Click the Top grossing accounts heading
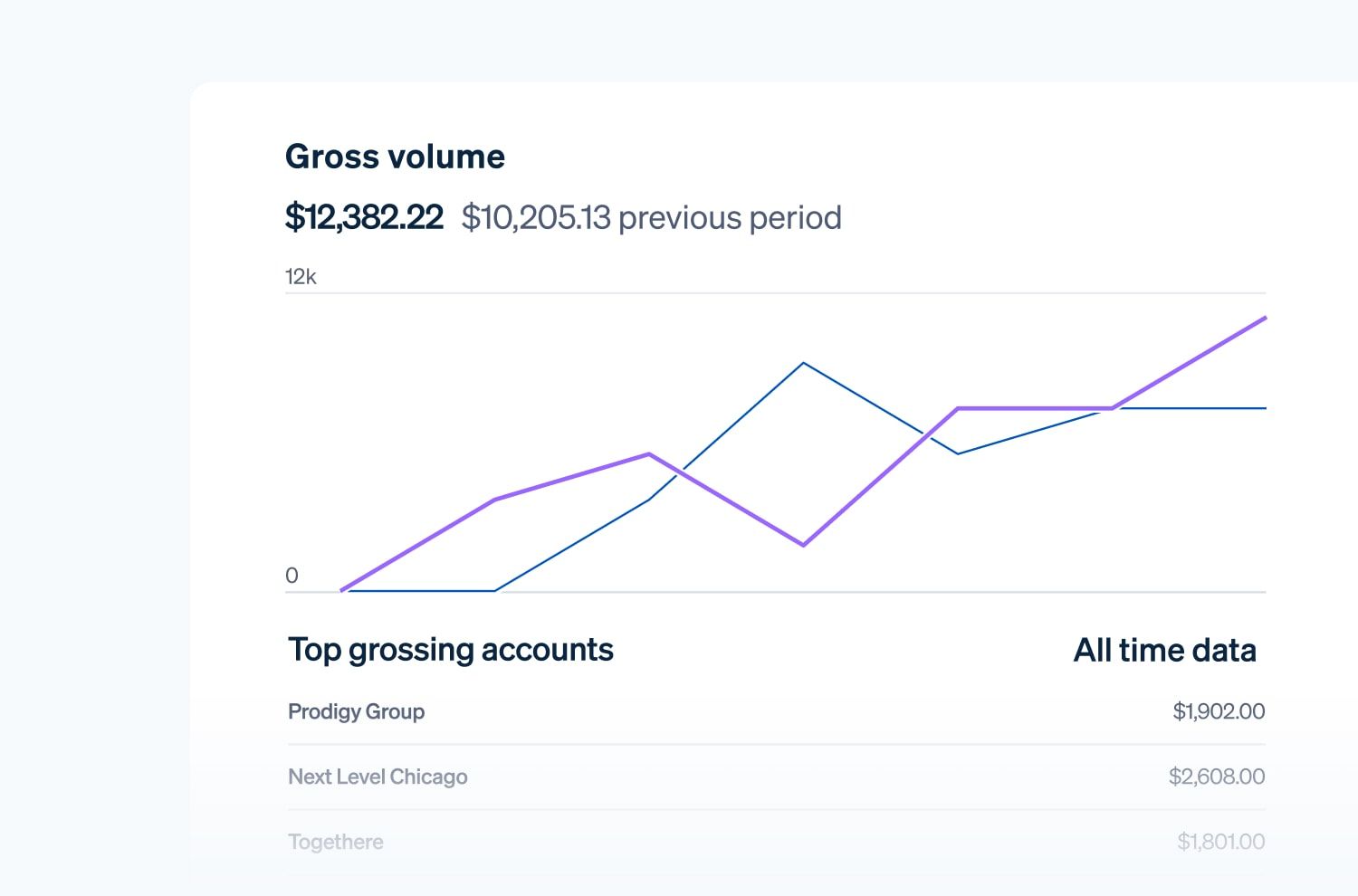 tap(451, 650)
